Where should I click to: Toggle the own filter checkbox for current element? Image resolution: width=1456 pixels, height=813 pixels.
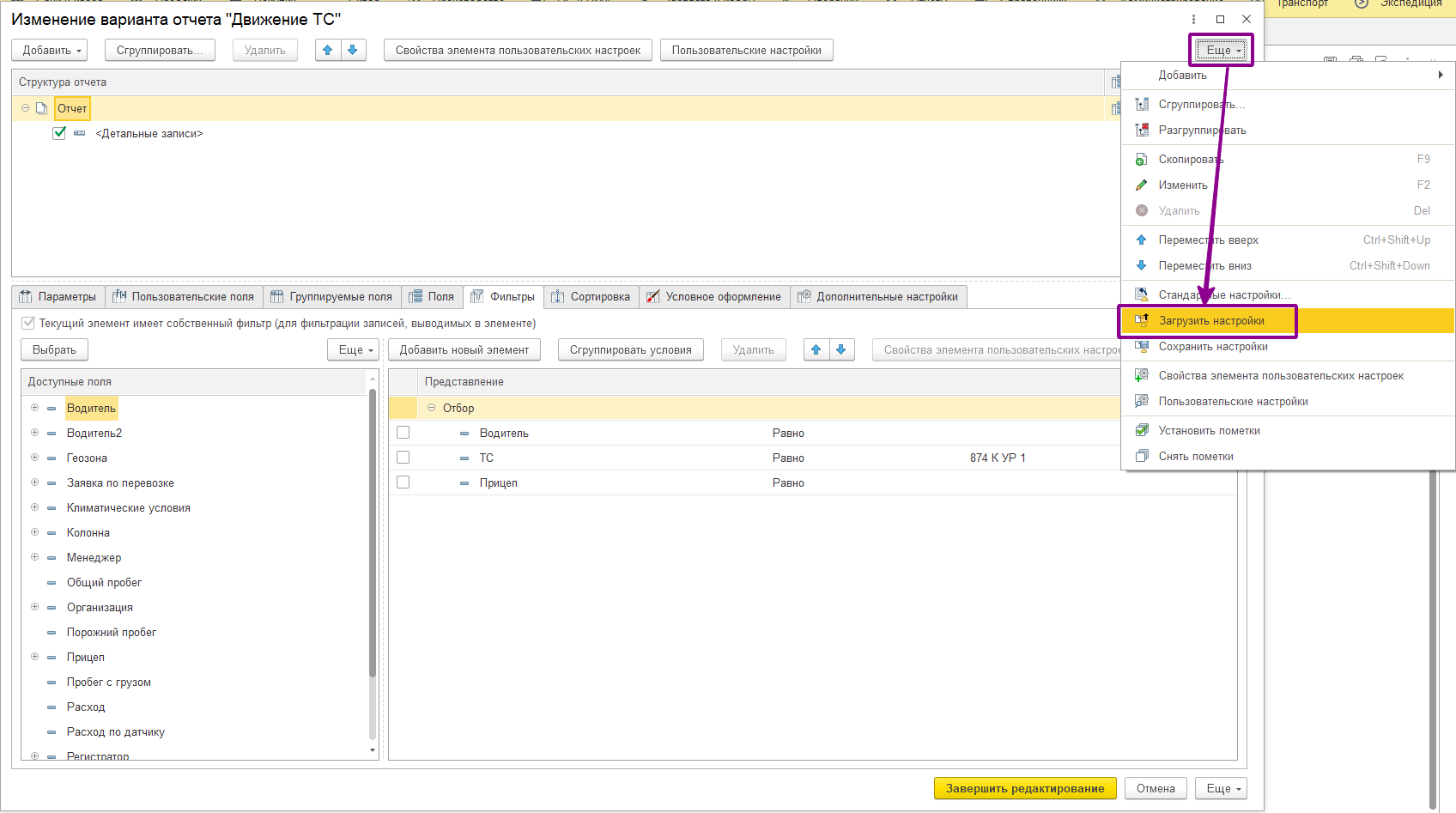(x=28, y=323)
